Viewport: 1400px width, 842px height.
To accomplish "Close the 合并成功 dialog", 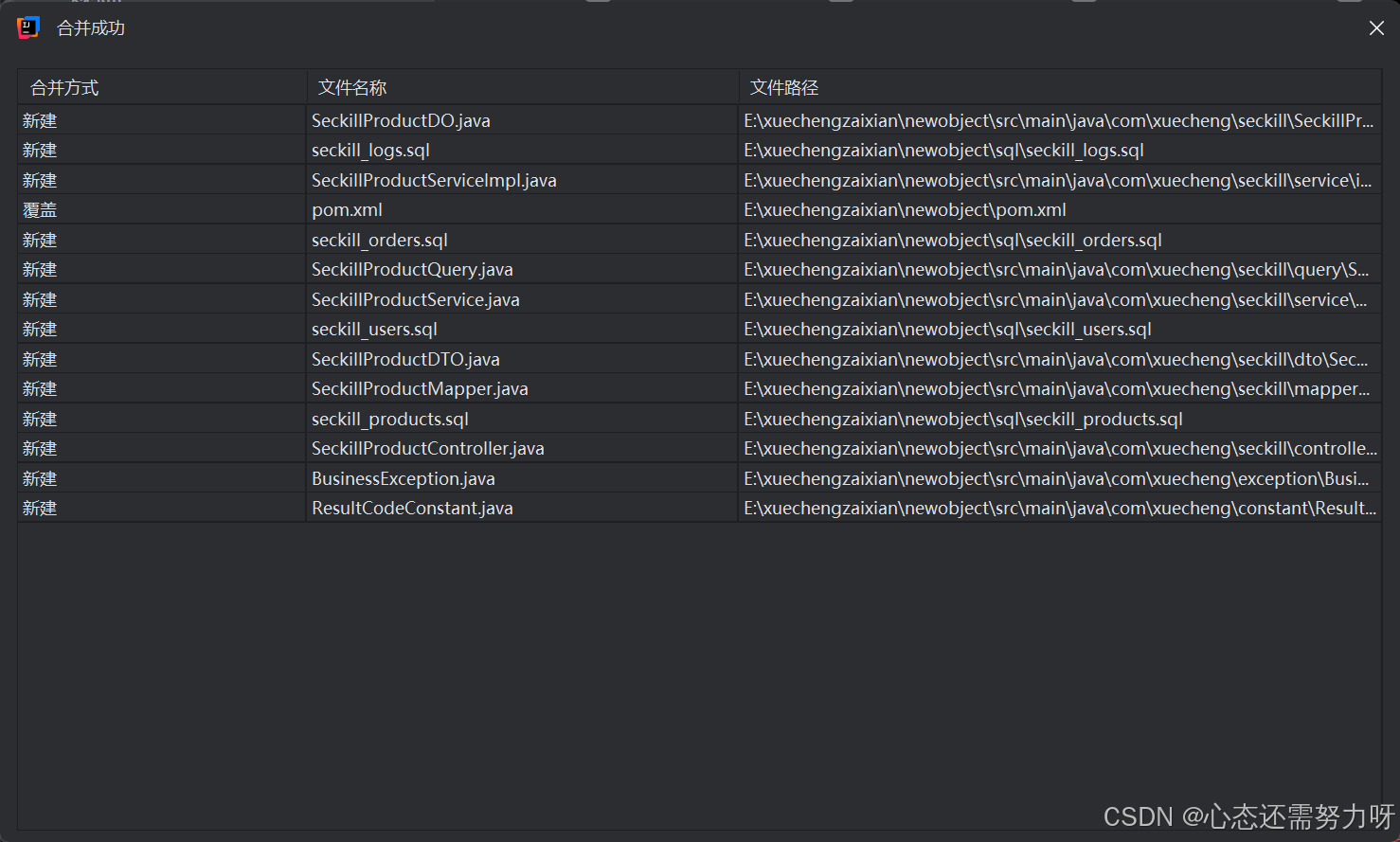I will point(1376,28).
